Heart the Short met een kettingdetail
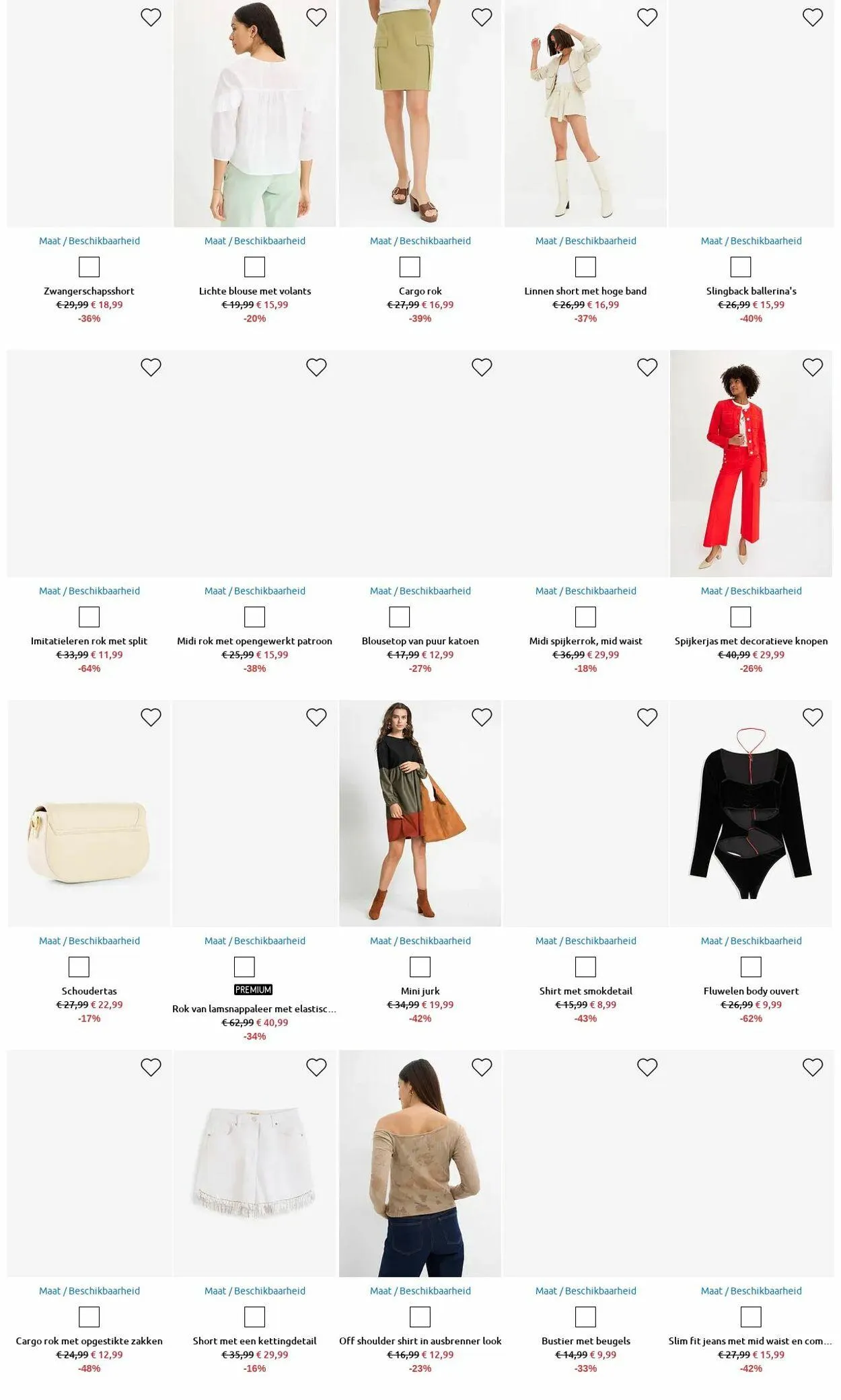 (316, 1067)
